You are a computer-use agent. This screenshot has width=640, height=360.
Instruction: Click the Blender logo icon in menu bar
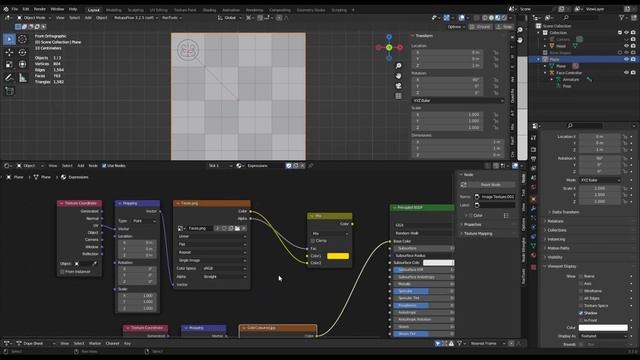coord(6,9)
